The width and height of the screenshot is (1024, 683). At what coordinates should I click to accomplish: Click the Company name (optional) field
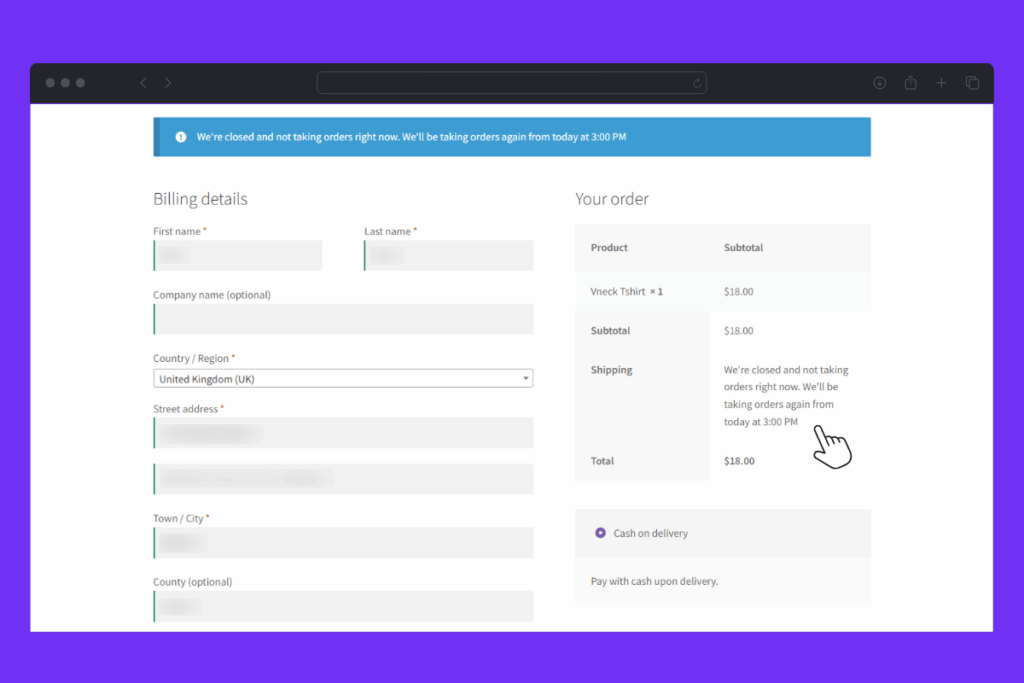[x=343, y=319]
